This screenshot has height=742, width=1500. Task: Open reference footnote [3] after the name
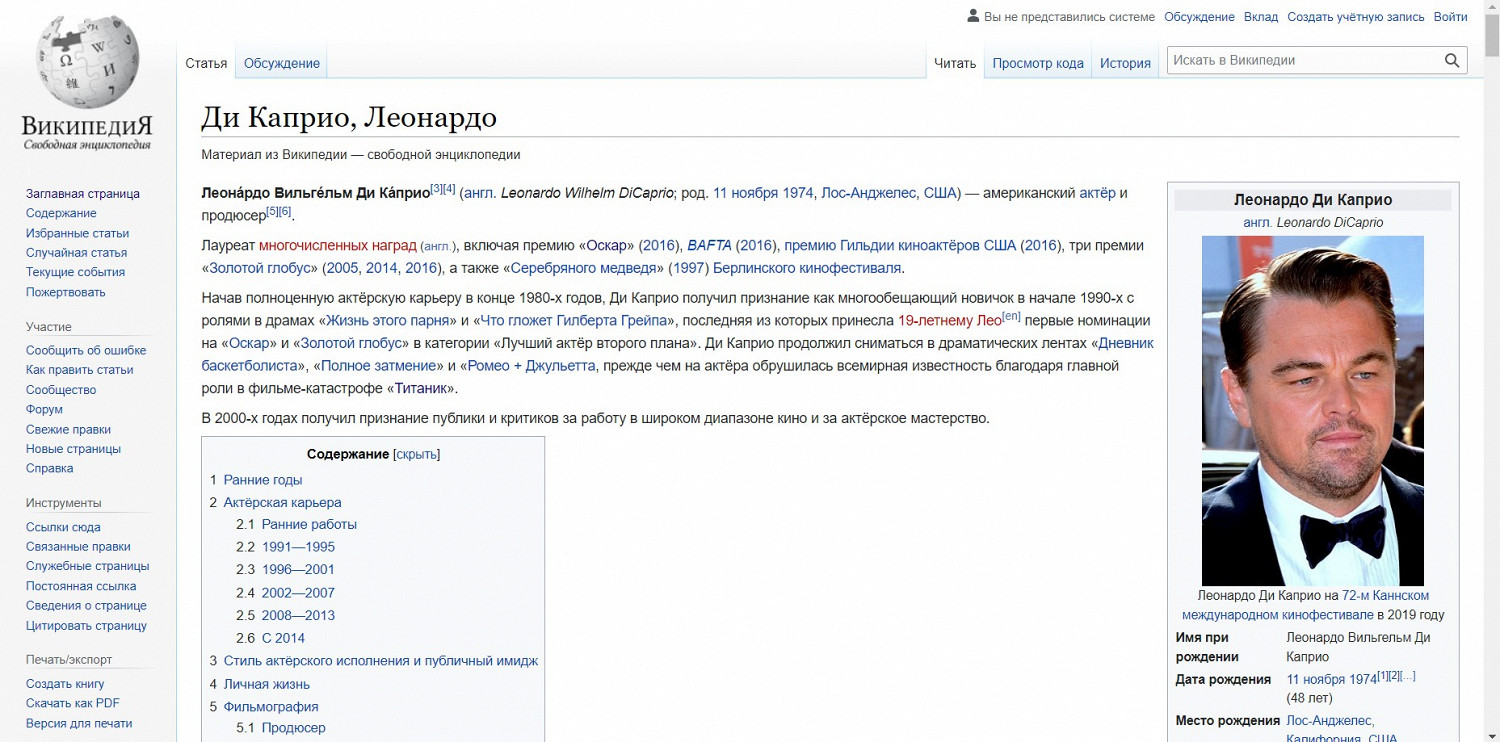(436, 188)
